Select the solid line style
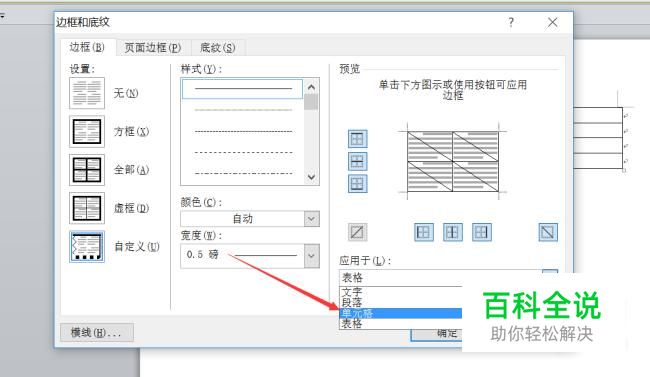The height and width of the screenshot is (377, 650). tap(243, 89)
